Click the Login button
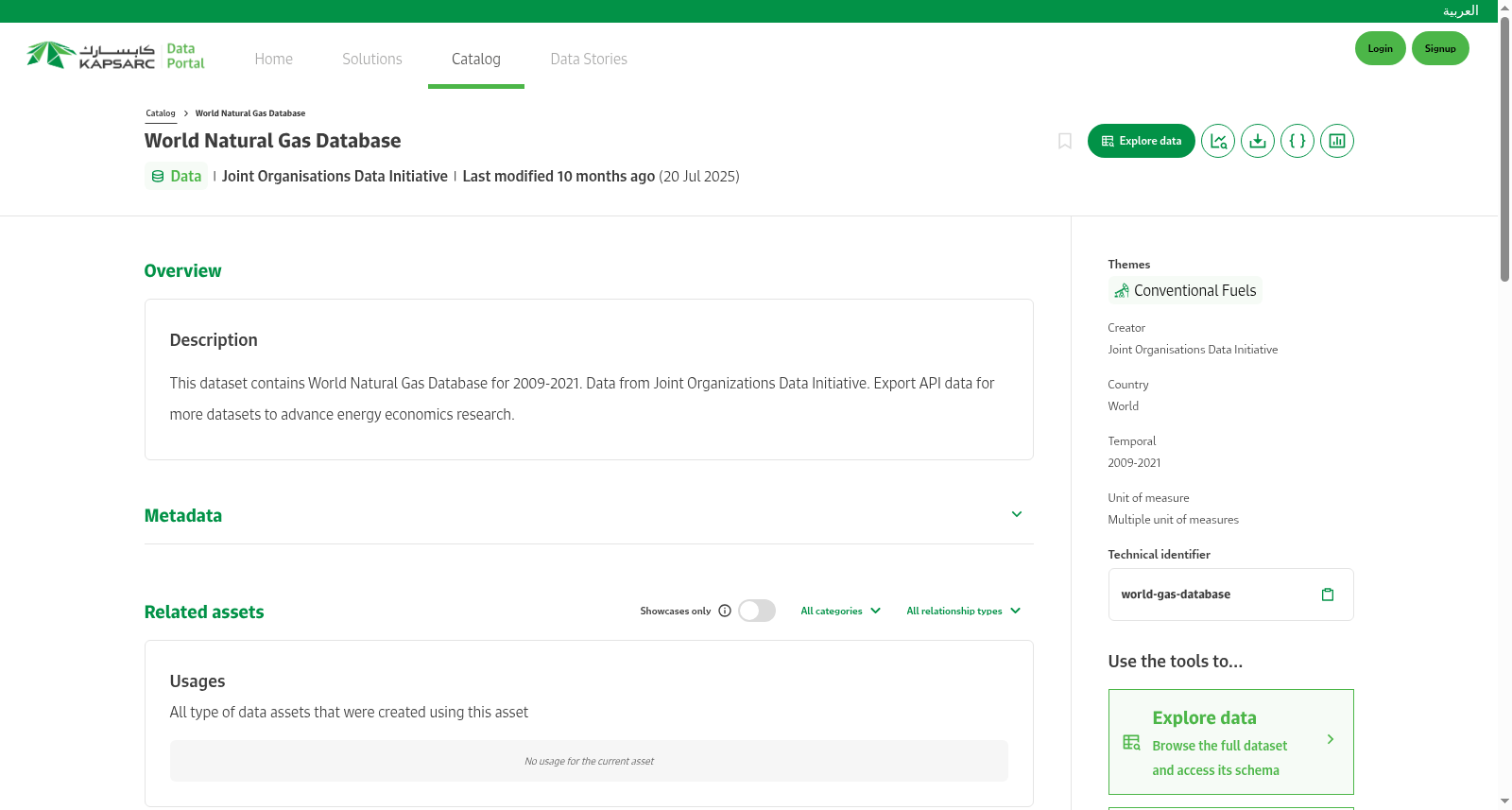This screenshot has width=1512, height=810. pyautogui.click(x=1381, y=48)
